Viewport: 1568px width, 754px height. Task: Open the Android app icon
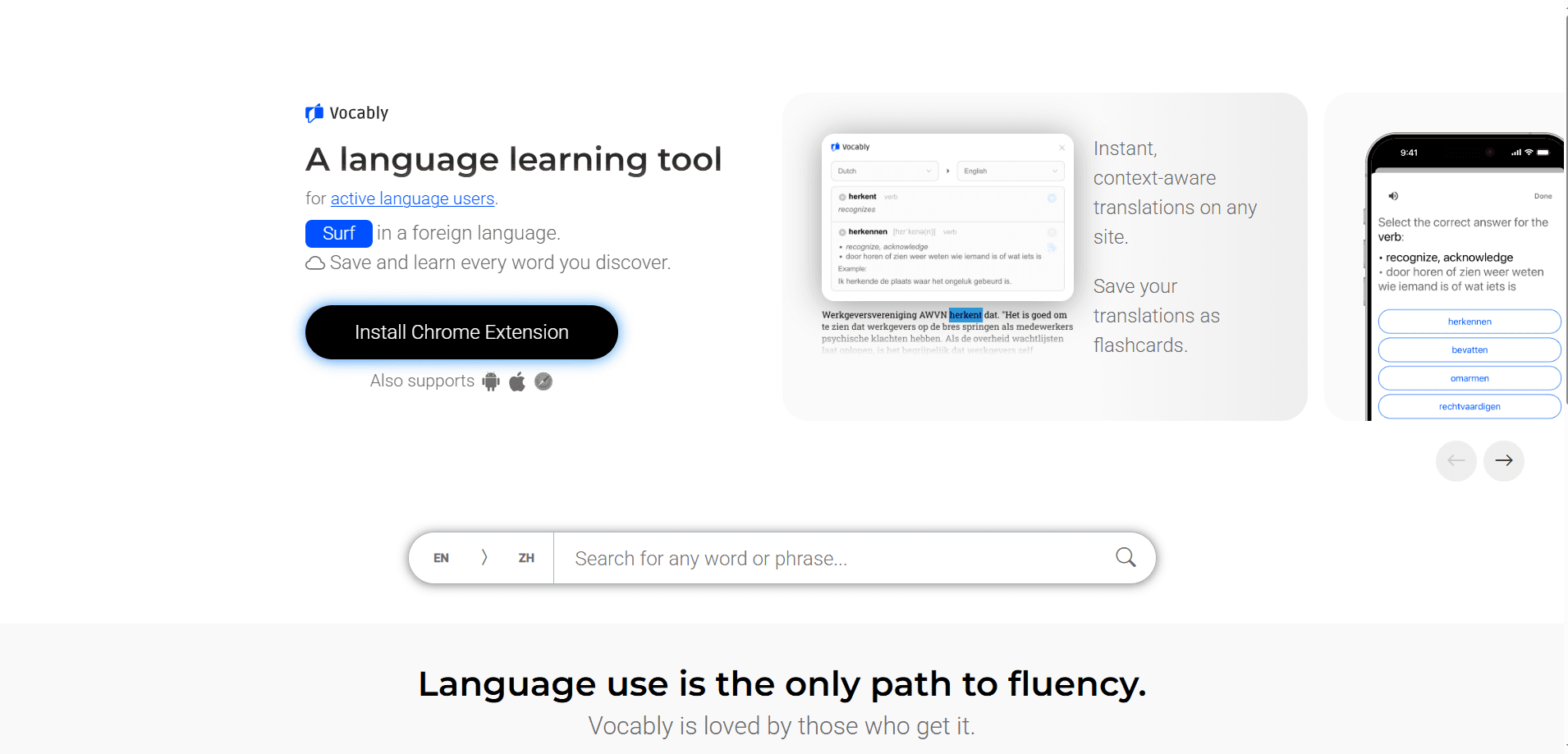coord(491,382)
